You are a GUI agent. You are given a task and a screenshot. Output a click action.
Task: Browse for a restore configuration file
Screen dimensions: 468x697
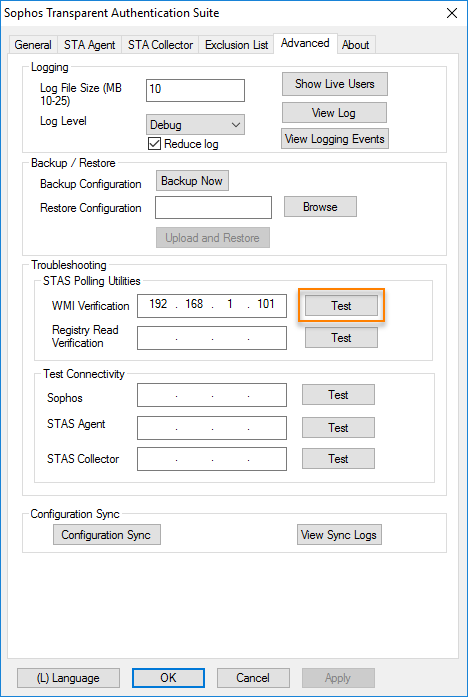320,207
